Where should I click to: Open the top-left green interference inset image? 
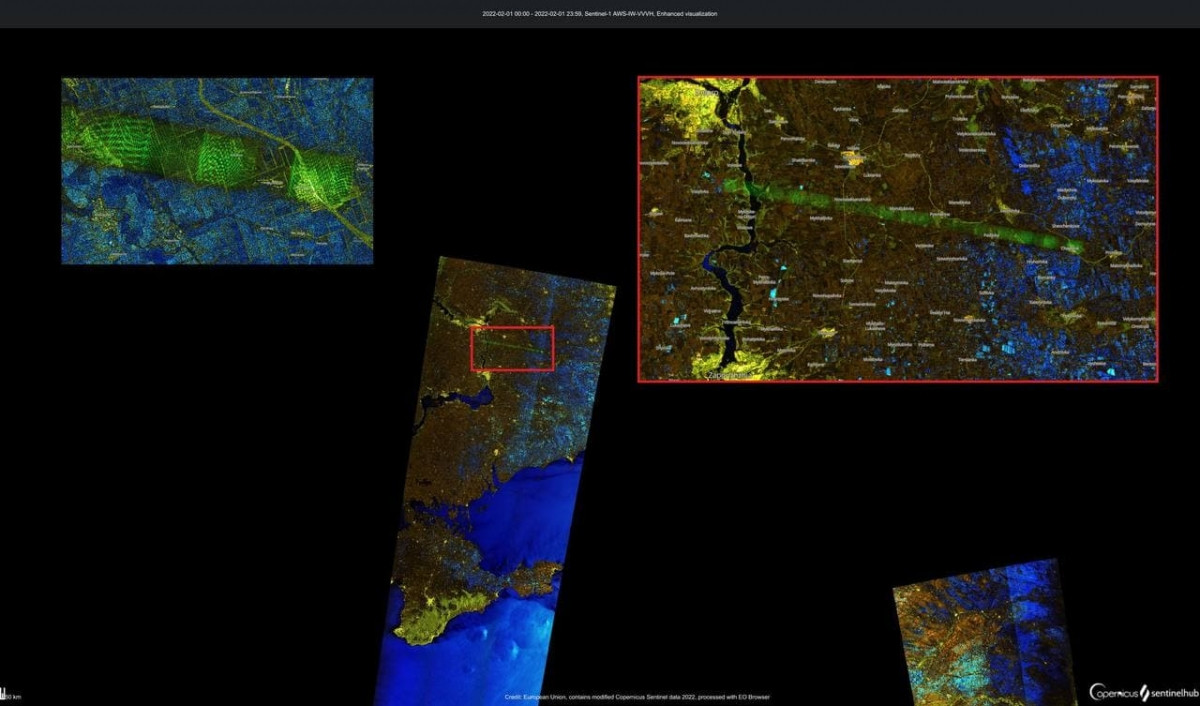pos(217,171)
